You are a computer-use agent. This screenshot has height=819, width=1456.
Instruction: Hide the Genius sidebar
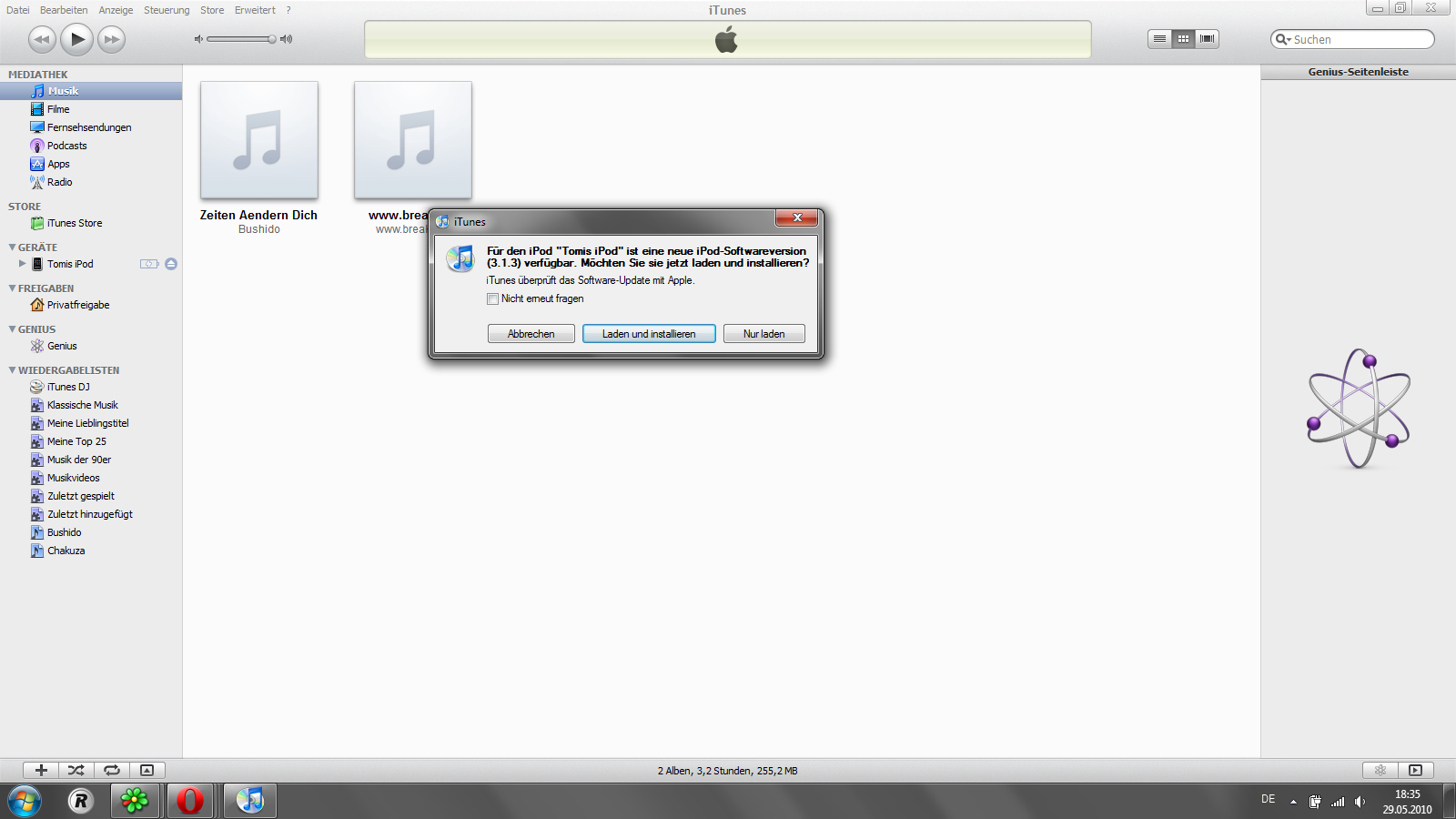coord(1416,770)
